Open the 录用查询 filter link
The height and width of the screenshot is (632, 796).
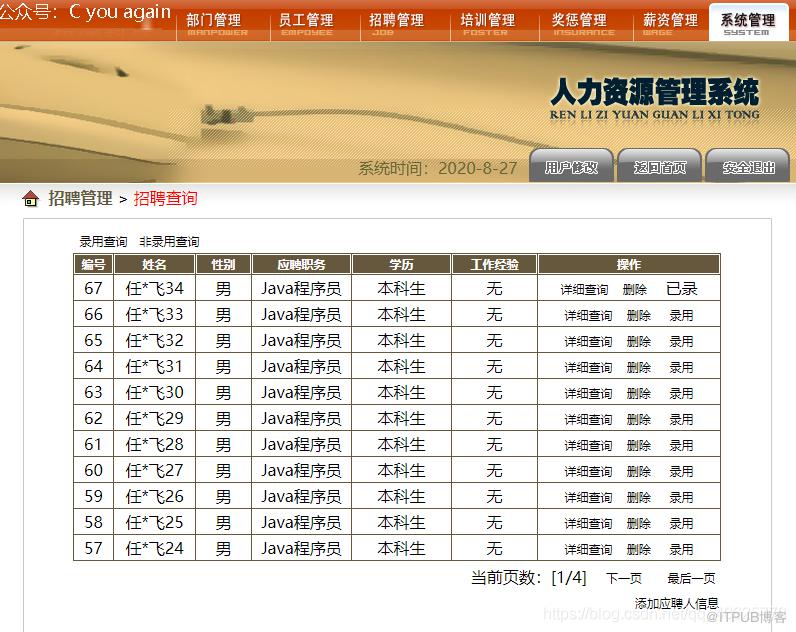pos(103,242)
